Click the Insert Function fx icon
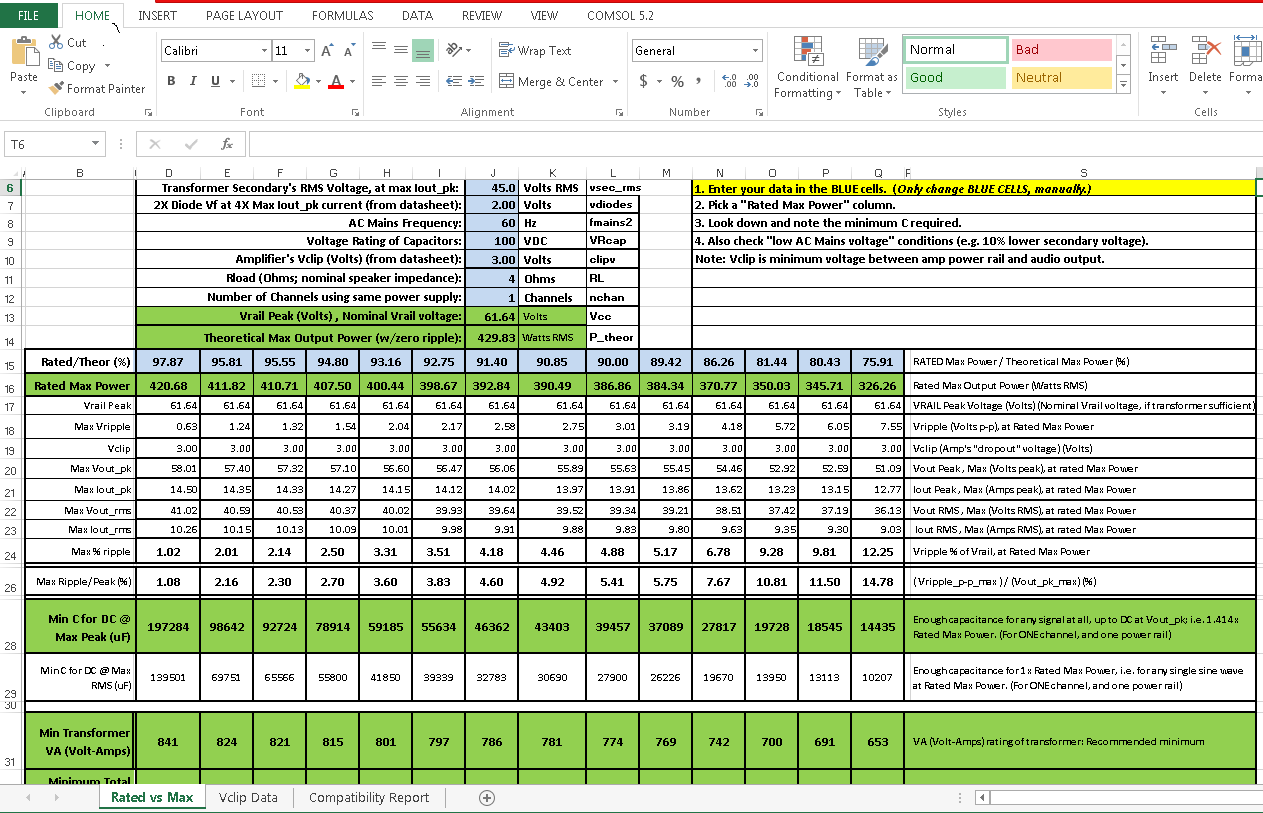Screen dimensions: 1263x813 click(x=227, y=144)
